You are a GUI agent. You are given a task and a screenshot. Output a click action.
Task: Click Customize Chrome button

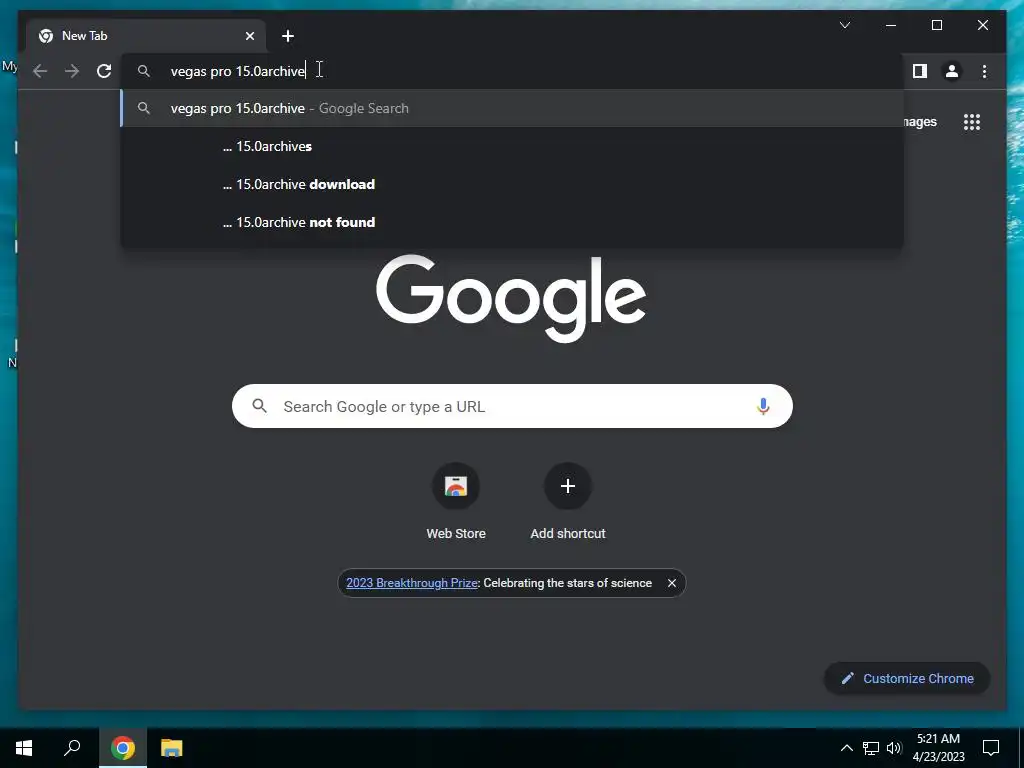907,679
